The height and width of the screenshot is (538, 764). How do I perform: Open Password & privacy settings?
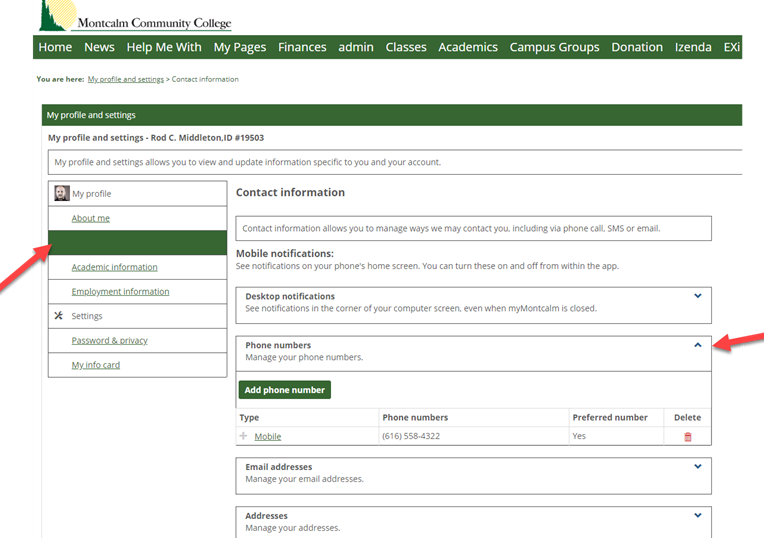[110, 340]
